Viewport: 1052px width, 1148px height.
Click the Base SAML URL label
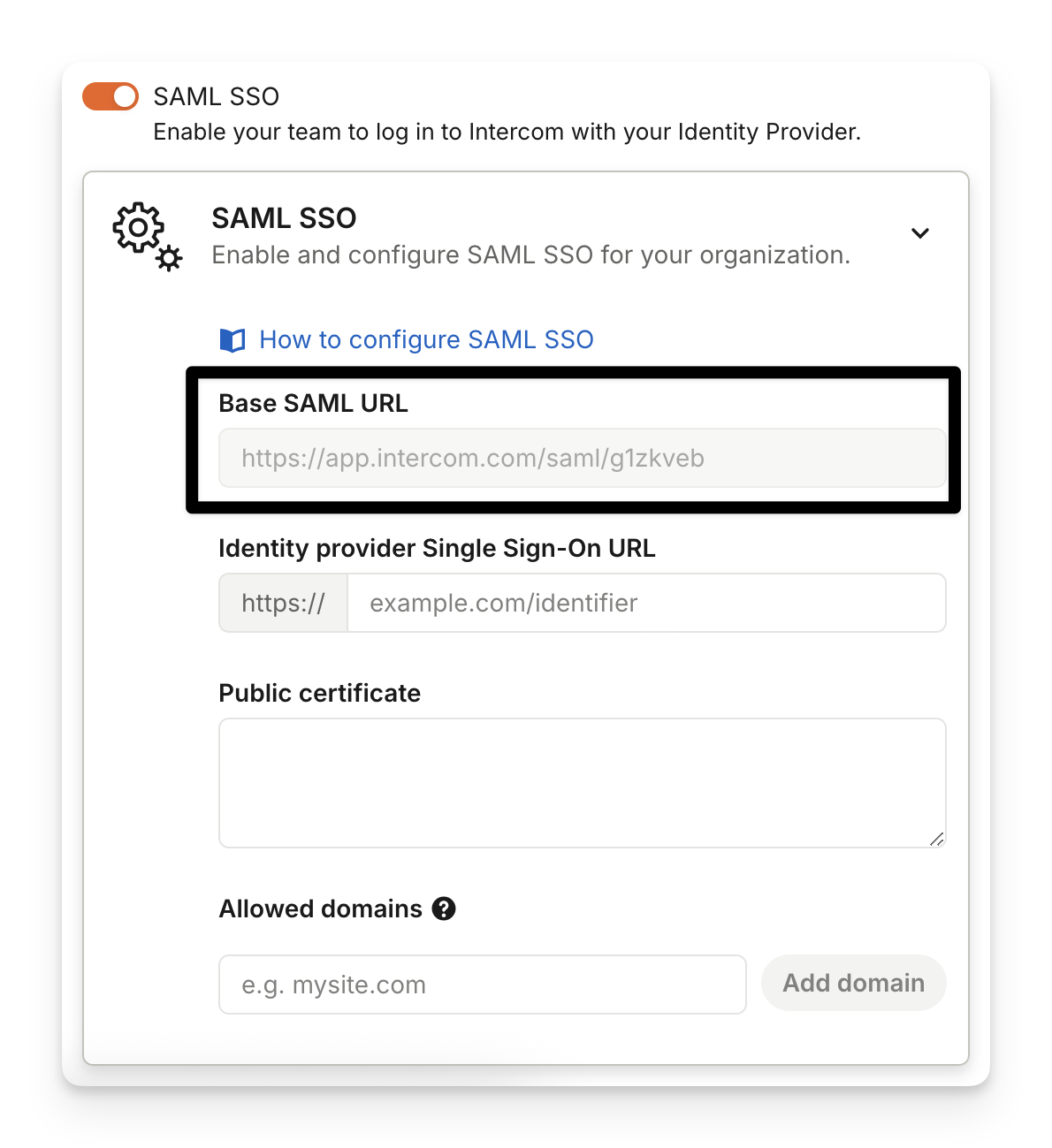click(313, 404)
